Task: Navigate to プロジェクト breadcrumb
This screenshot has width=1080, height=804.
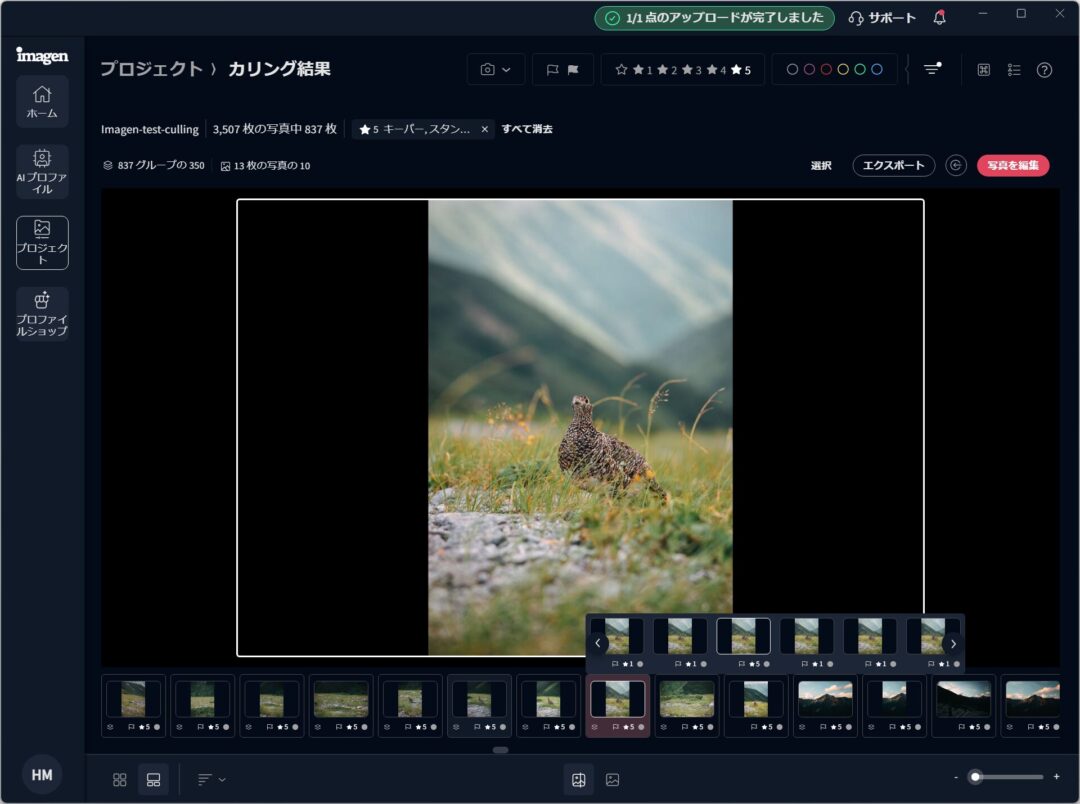Action: tap(151, 69)
